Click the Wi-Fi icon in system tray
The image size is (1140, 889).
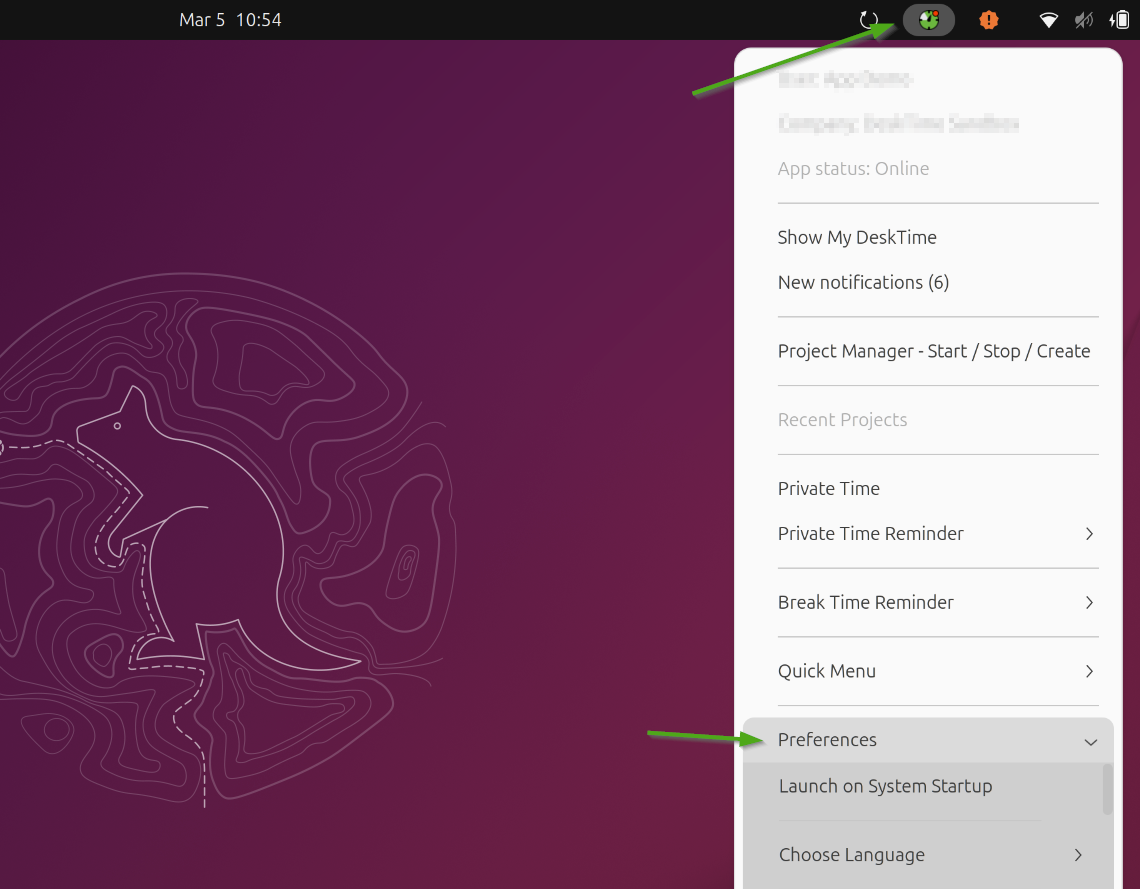pos(1048,20)
